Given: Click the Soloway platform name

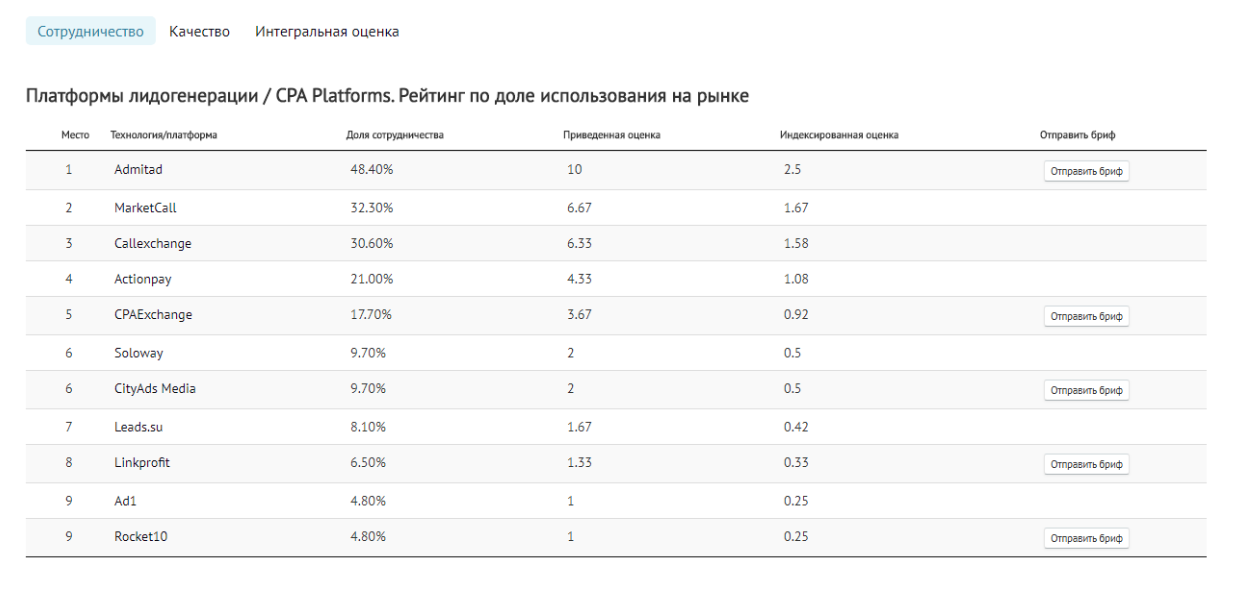Looking at the screenshot, I should coord(138,353).
